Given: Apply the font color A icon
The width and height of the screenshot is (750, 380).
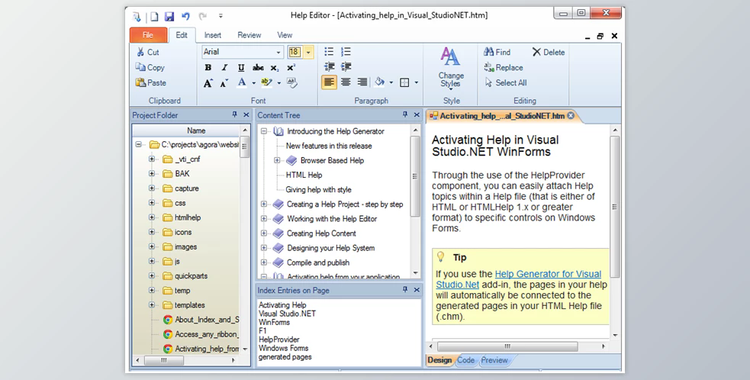Looking at the screenshot, I should pyautogui.click(x=242, y=82).
